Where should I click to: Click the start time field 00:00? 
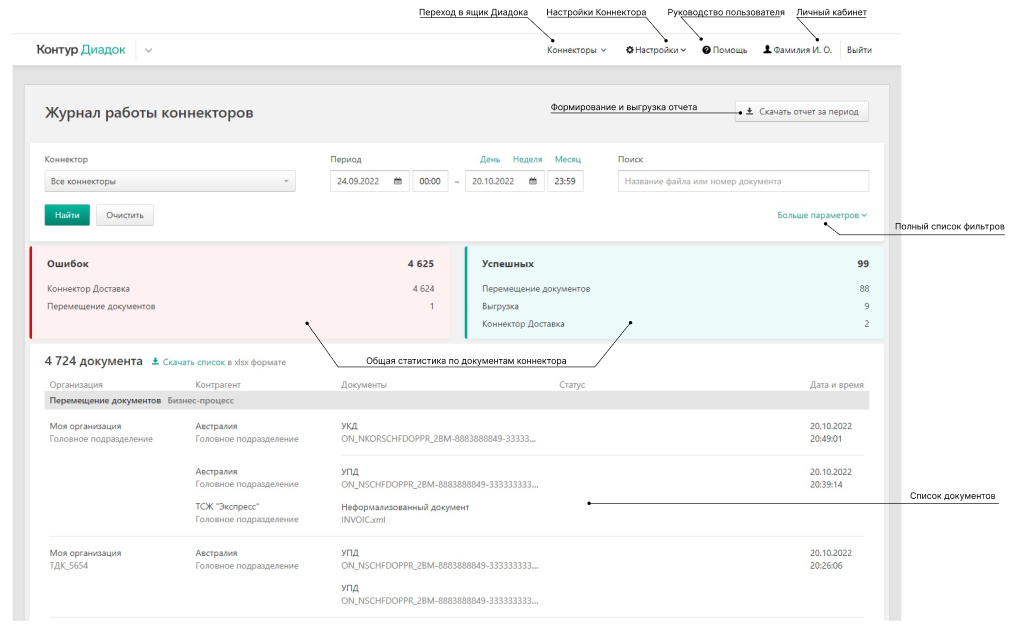(x=430, y=181)
